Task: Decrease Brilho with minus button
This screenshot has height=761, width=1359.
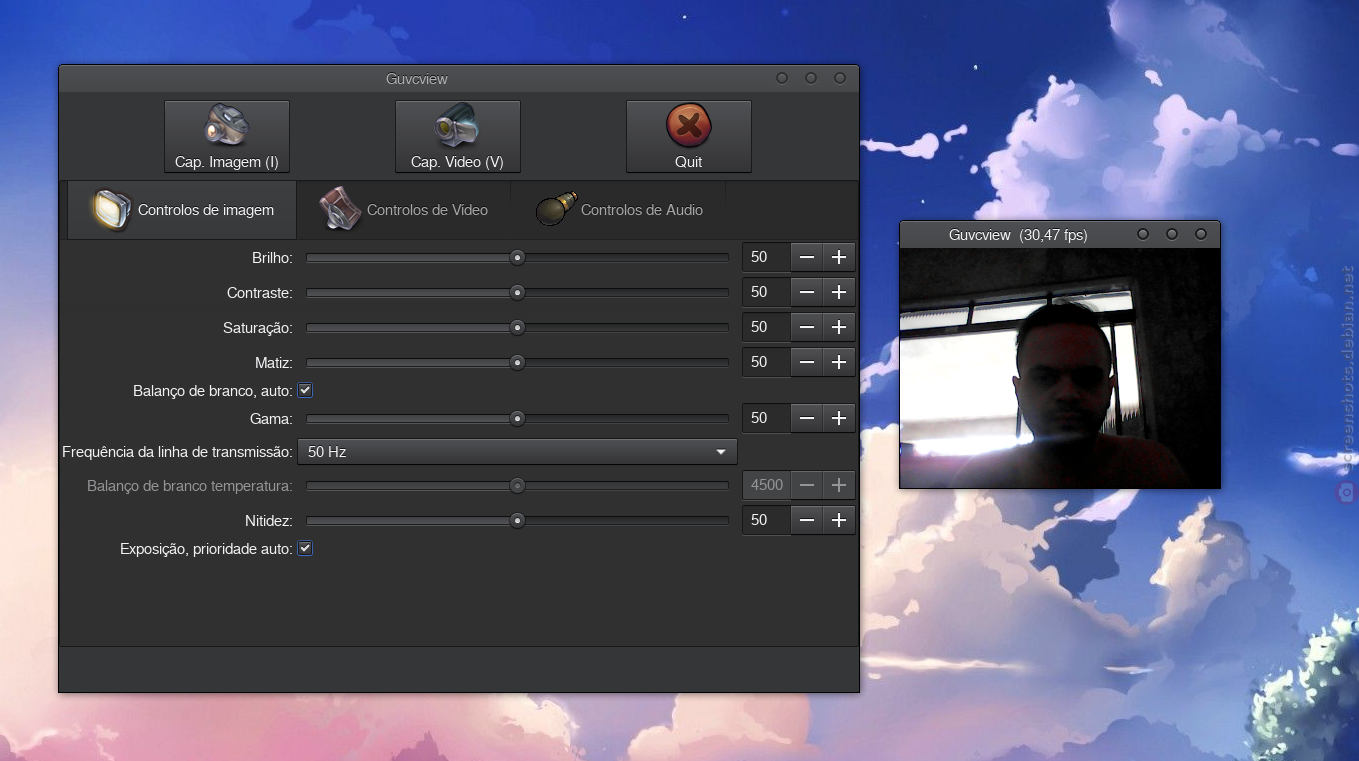Action: click(807, 257)
